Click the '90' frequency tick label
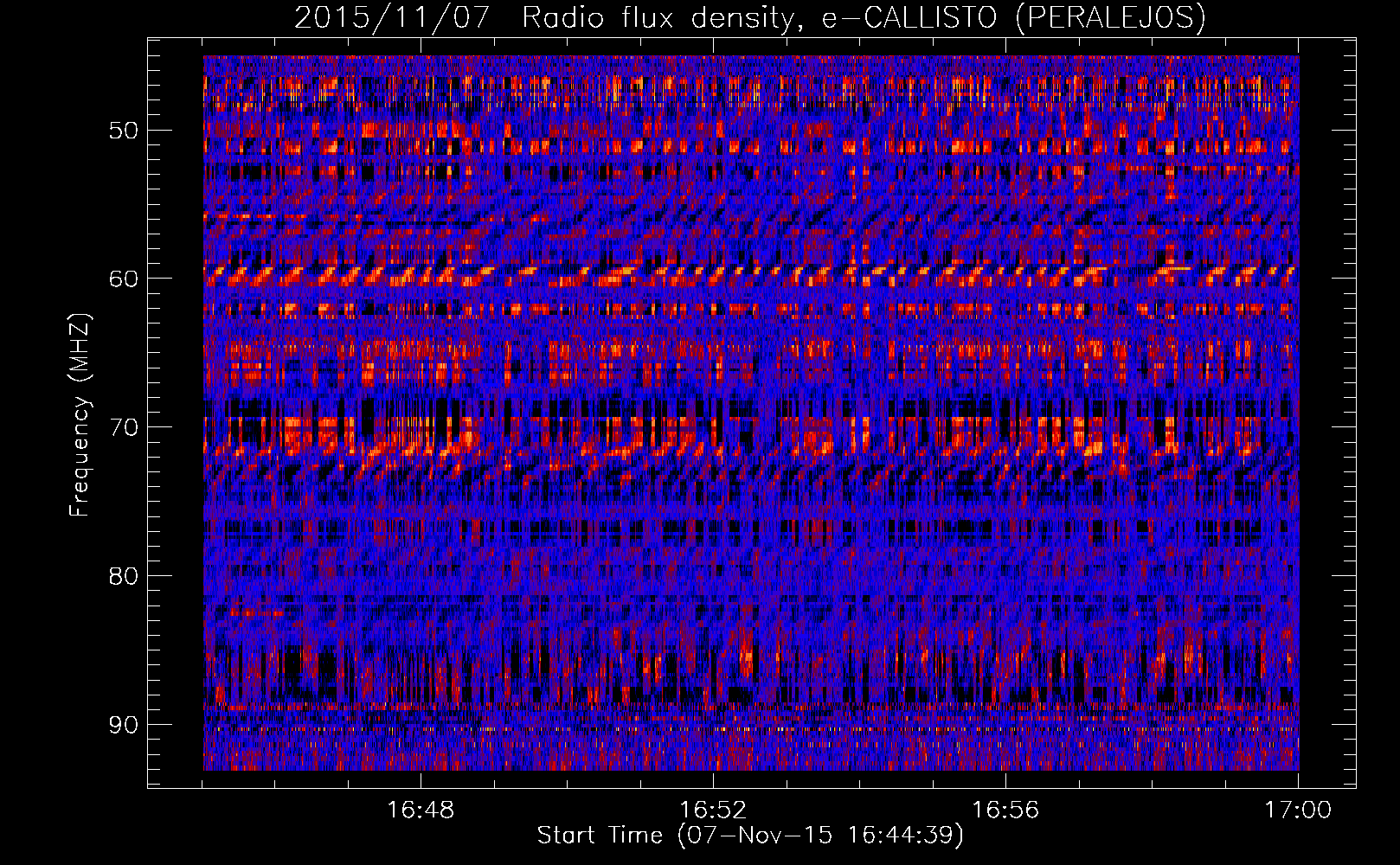 click(x=123, y=724)
